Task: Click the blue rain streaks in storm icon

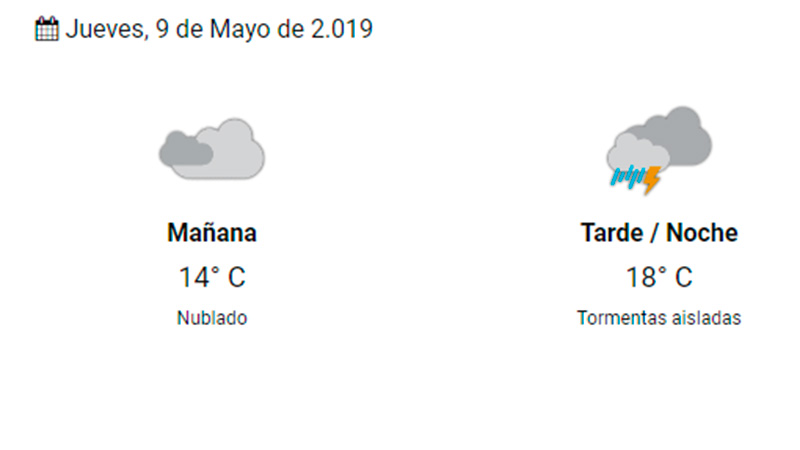Action: (x=628, y=177)
